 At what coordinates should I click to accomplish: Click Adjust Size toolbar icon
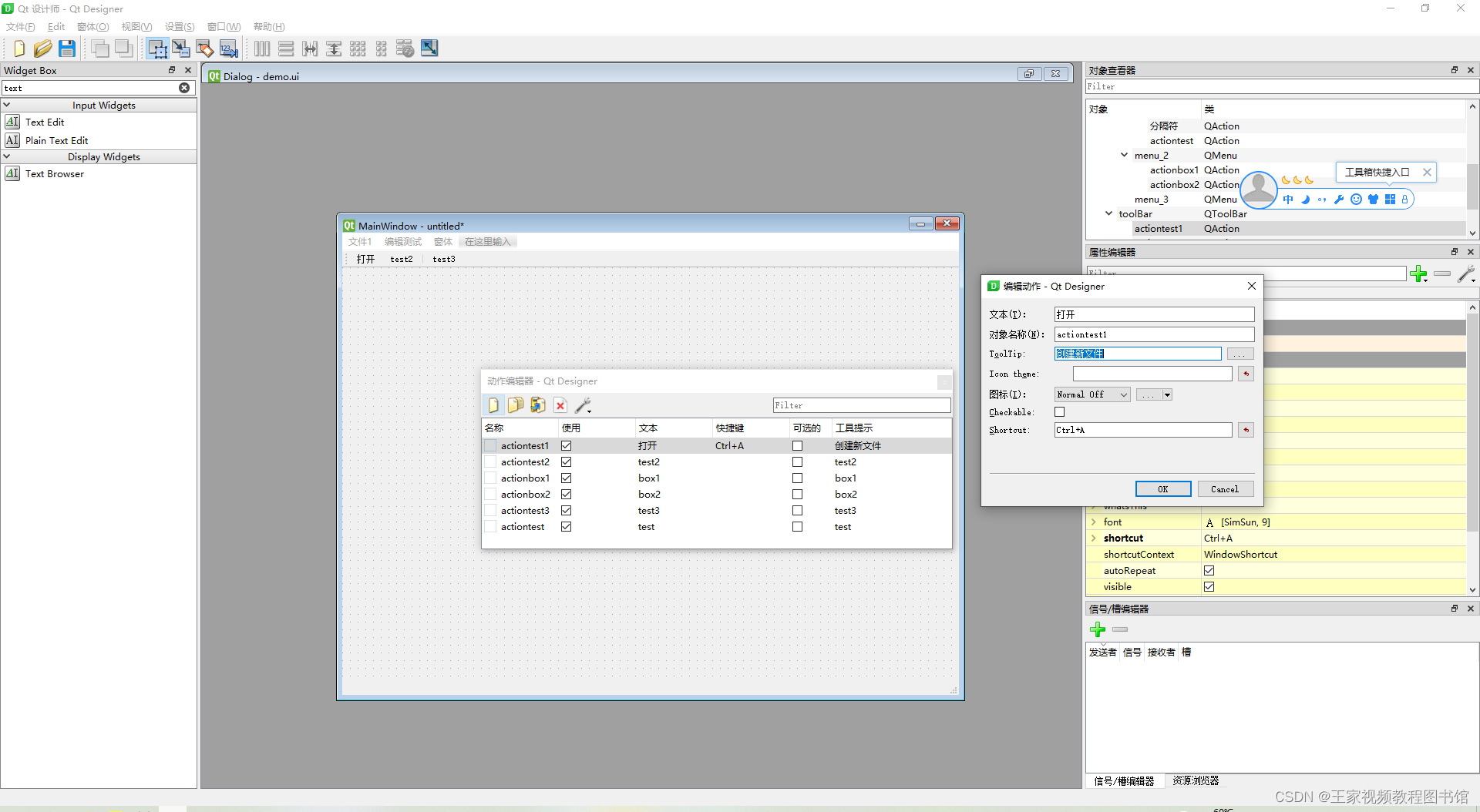(429, 49)
